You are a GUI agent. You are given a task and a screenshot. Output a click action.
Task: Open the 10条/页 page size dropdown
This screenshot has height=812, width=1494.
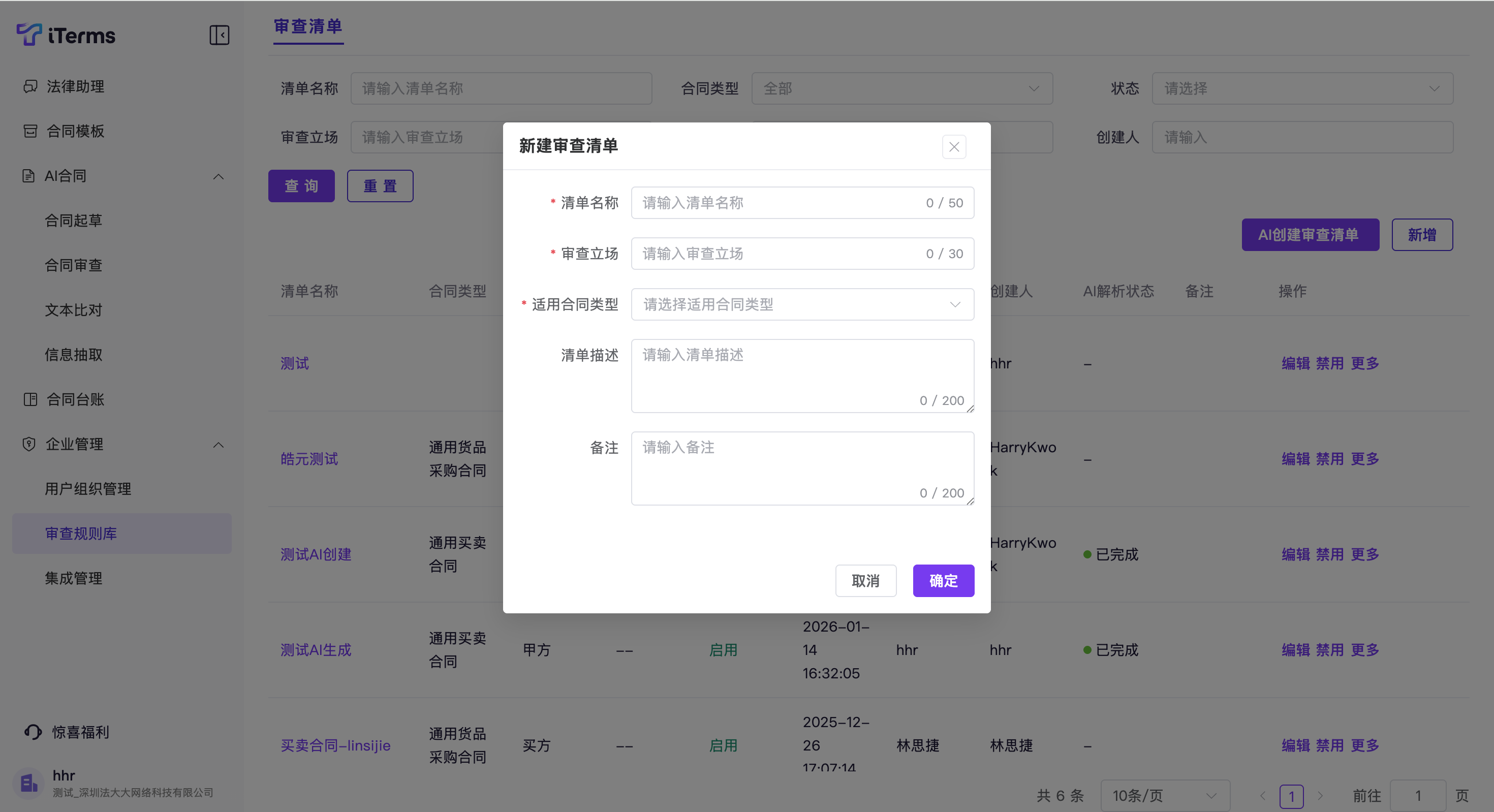1164,795
